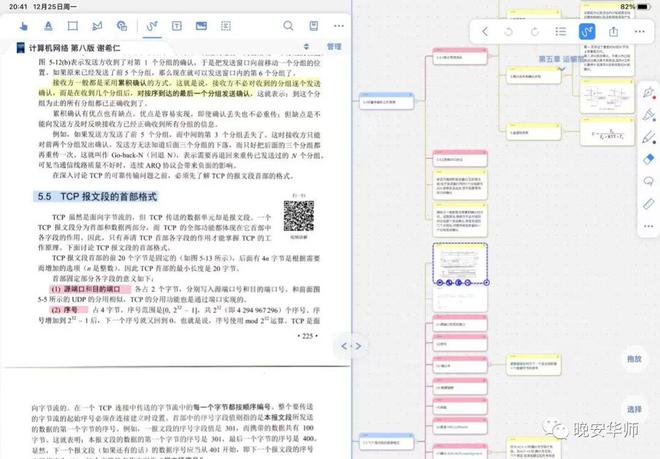Select the pink highlight (1) 源端口和目的端口

click(90, 289)
